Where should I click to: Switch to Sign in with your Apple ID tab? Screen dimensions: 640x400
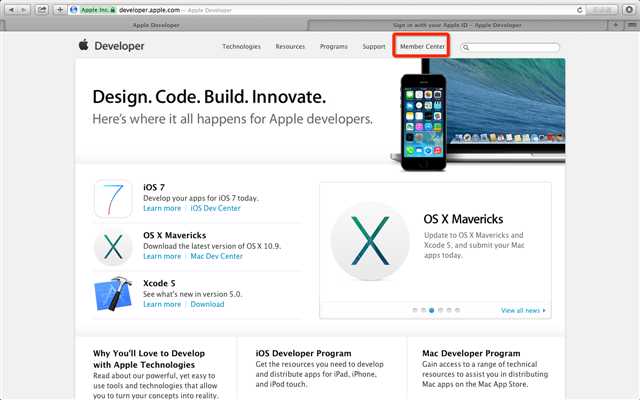pyautogui.click(x=457, y=25)
